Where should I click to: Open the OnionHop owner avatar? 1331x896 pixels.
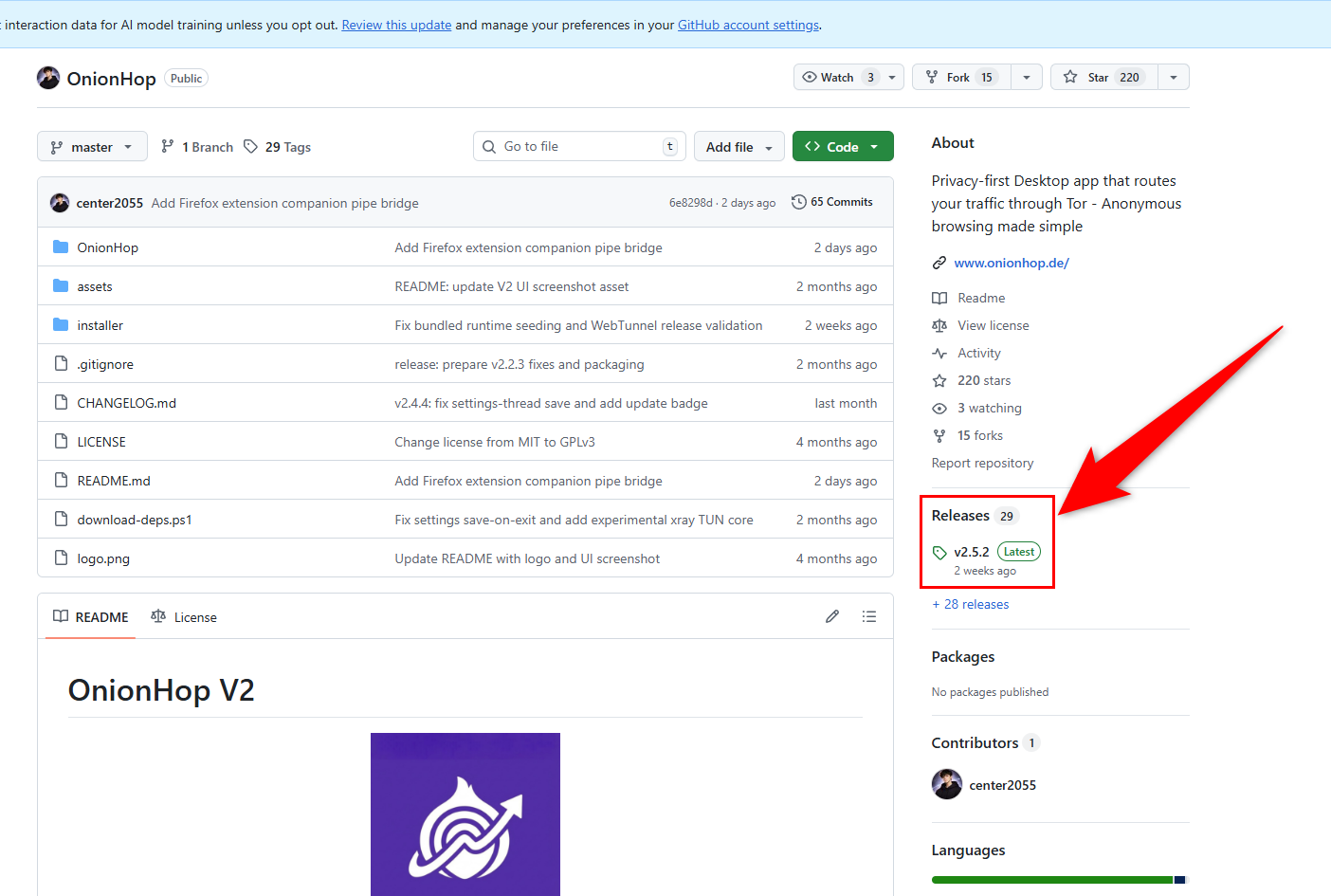click(48, 78)
